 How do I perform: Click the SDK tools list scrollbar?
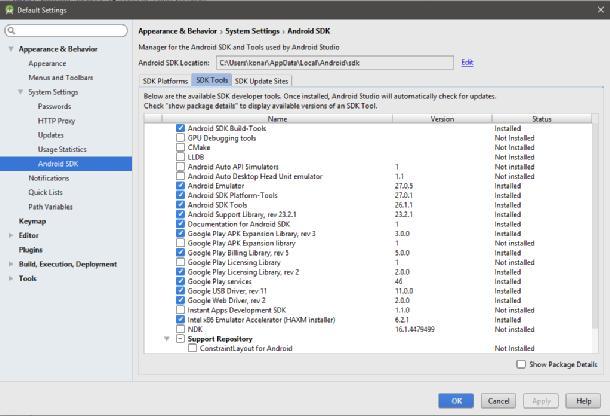coord(595,226)
